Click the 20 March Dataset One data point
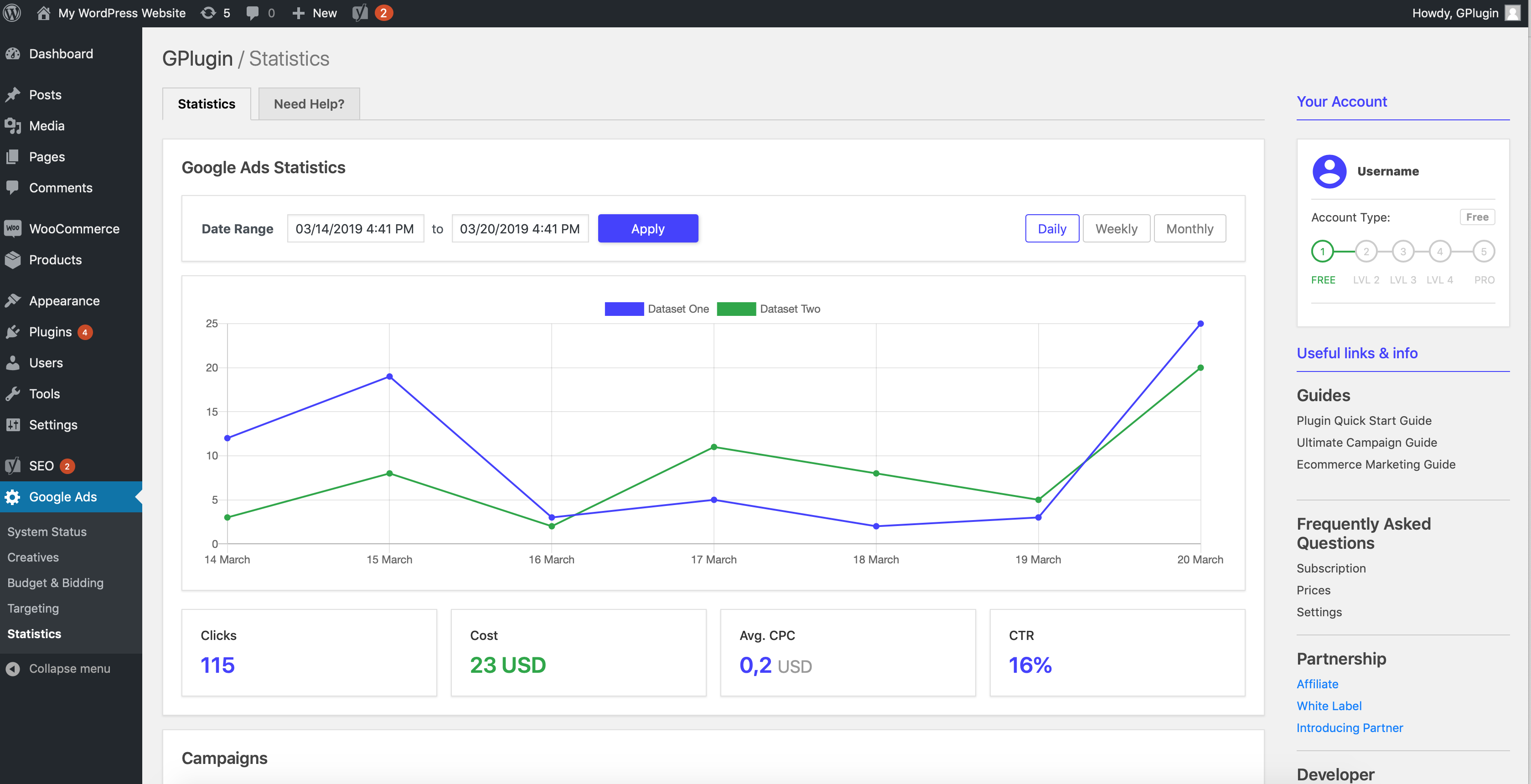This screenshot has height=784, width=1531. [x=1200, y=324]
